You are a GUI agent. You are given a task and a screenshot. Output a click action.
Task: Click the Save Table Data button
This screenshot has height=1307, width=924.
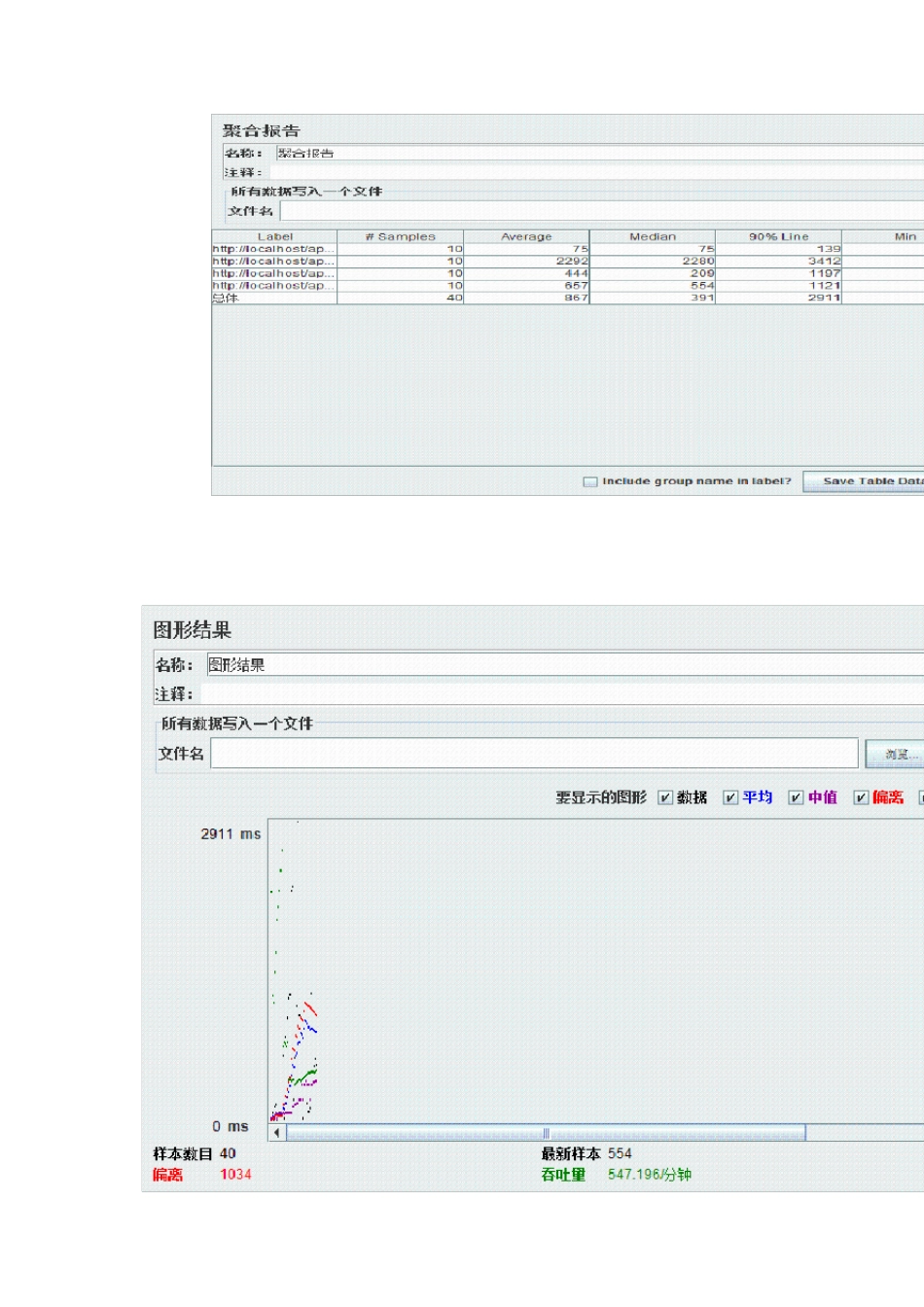864,481
